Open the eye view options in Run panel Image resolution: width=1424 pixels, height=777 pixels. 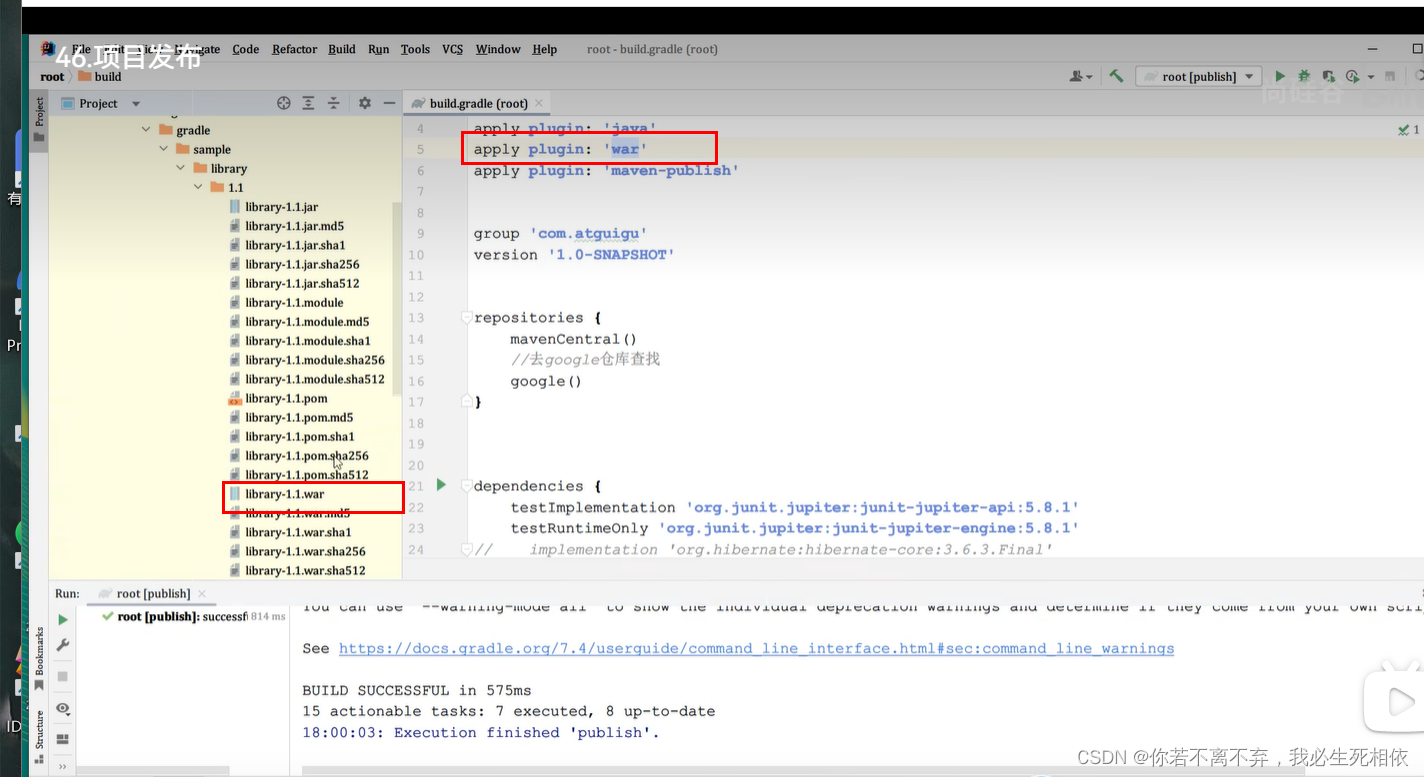coord(63,708)
